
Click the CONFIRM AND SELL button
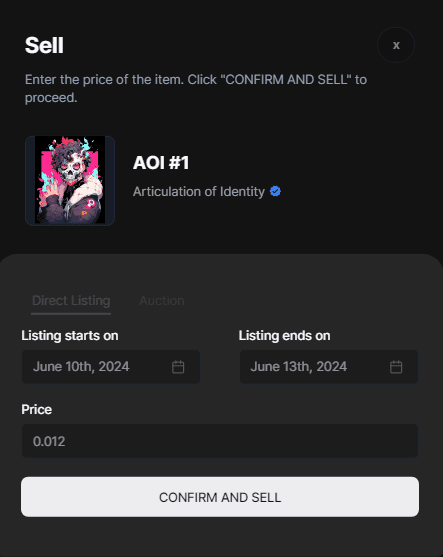(220, 497)
